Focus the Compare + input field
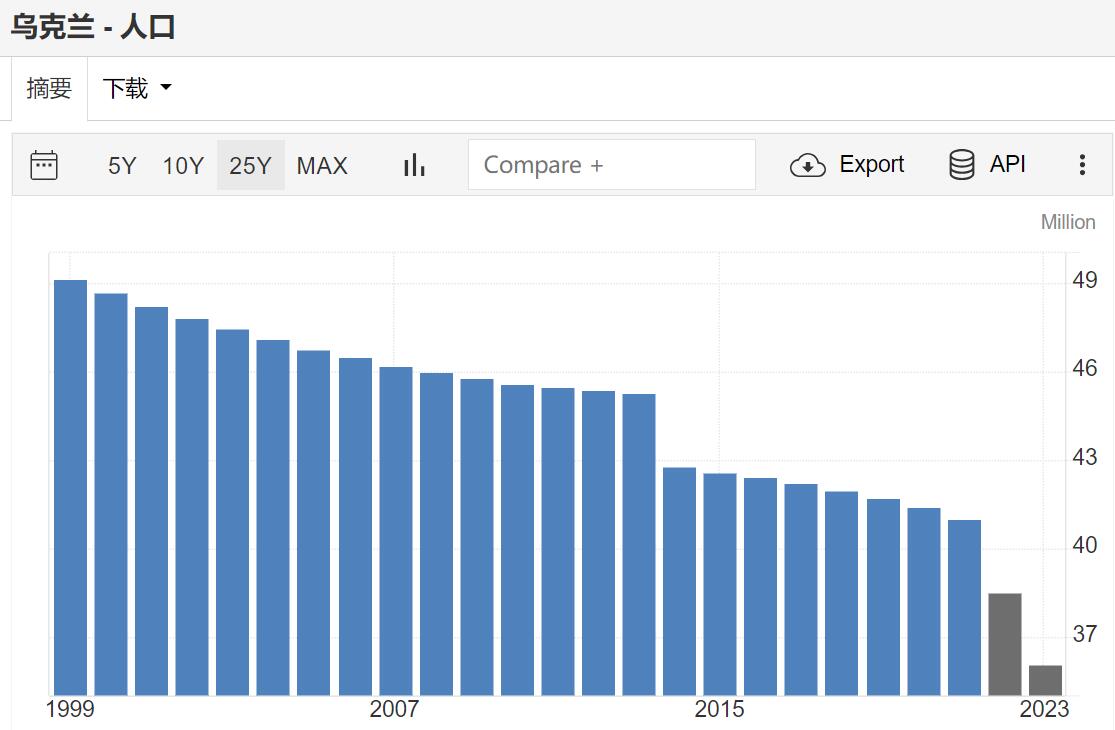The width and height of the screenshot is (1115, 730). 612,165
